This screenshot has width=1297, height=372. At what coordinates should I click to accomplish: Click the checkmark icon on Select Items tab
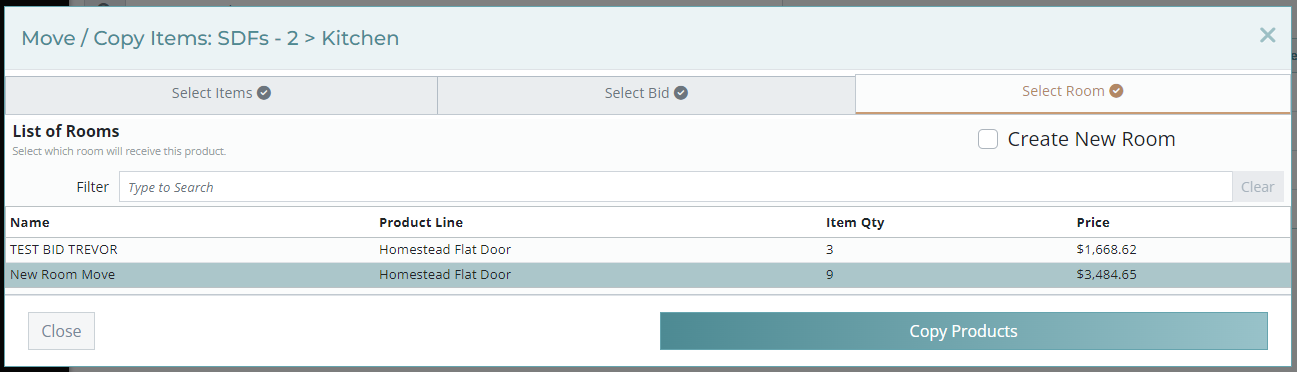264,93
